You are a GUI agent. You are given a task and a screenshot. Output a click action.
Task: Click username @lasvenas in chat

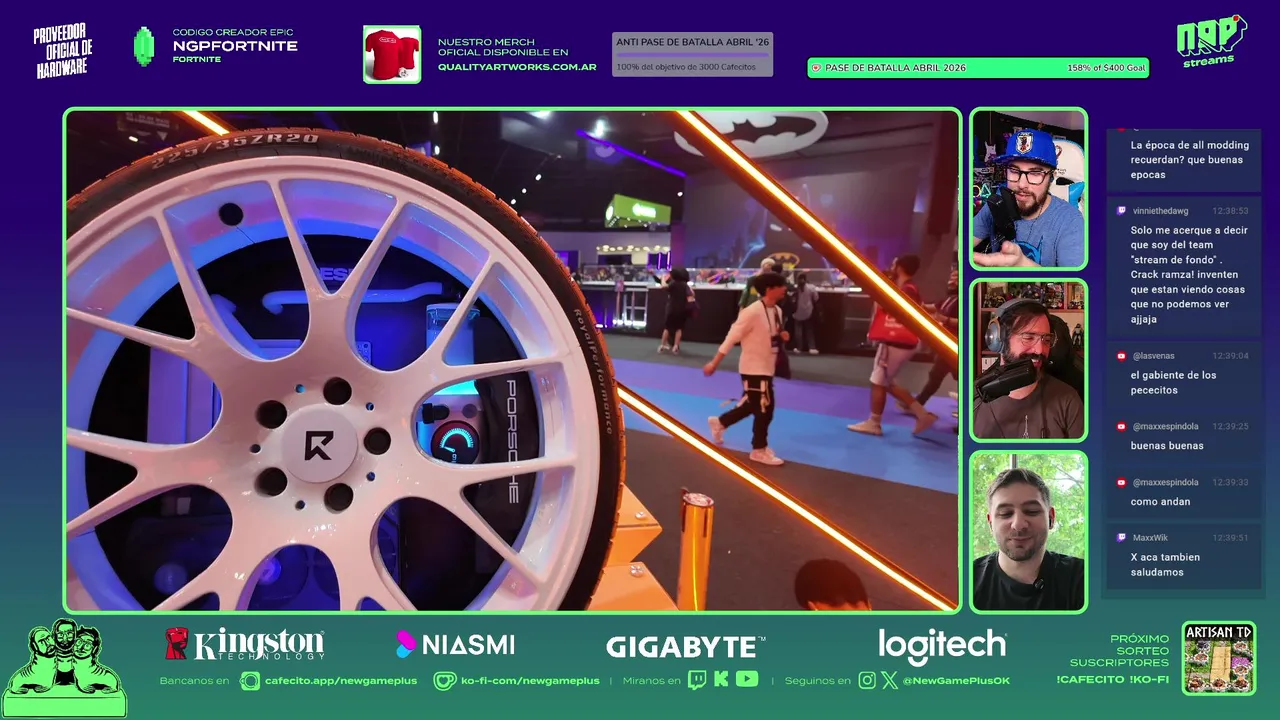[1154, 356]
